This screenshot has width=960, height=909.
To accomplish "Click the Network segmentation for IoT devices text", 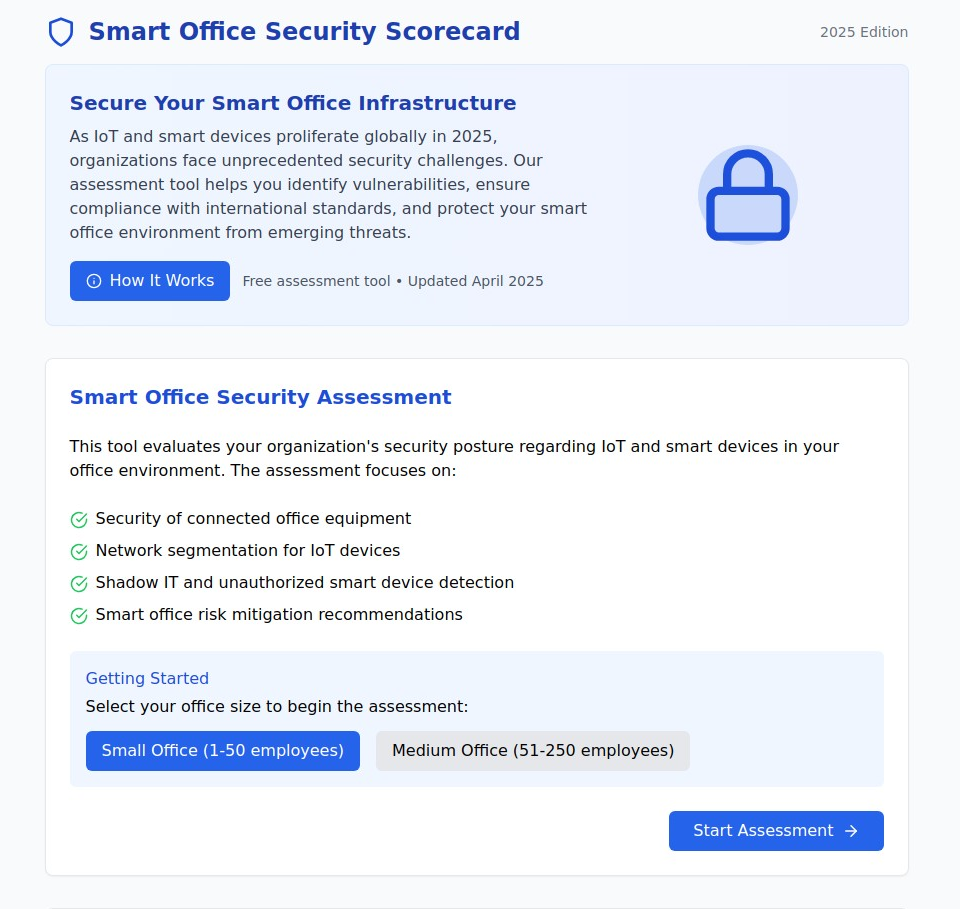I will [248, 551].
